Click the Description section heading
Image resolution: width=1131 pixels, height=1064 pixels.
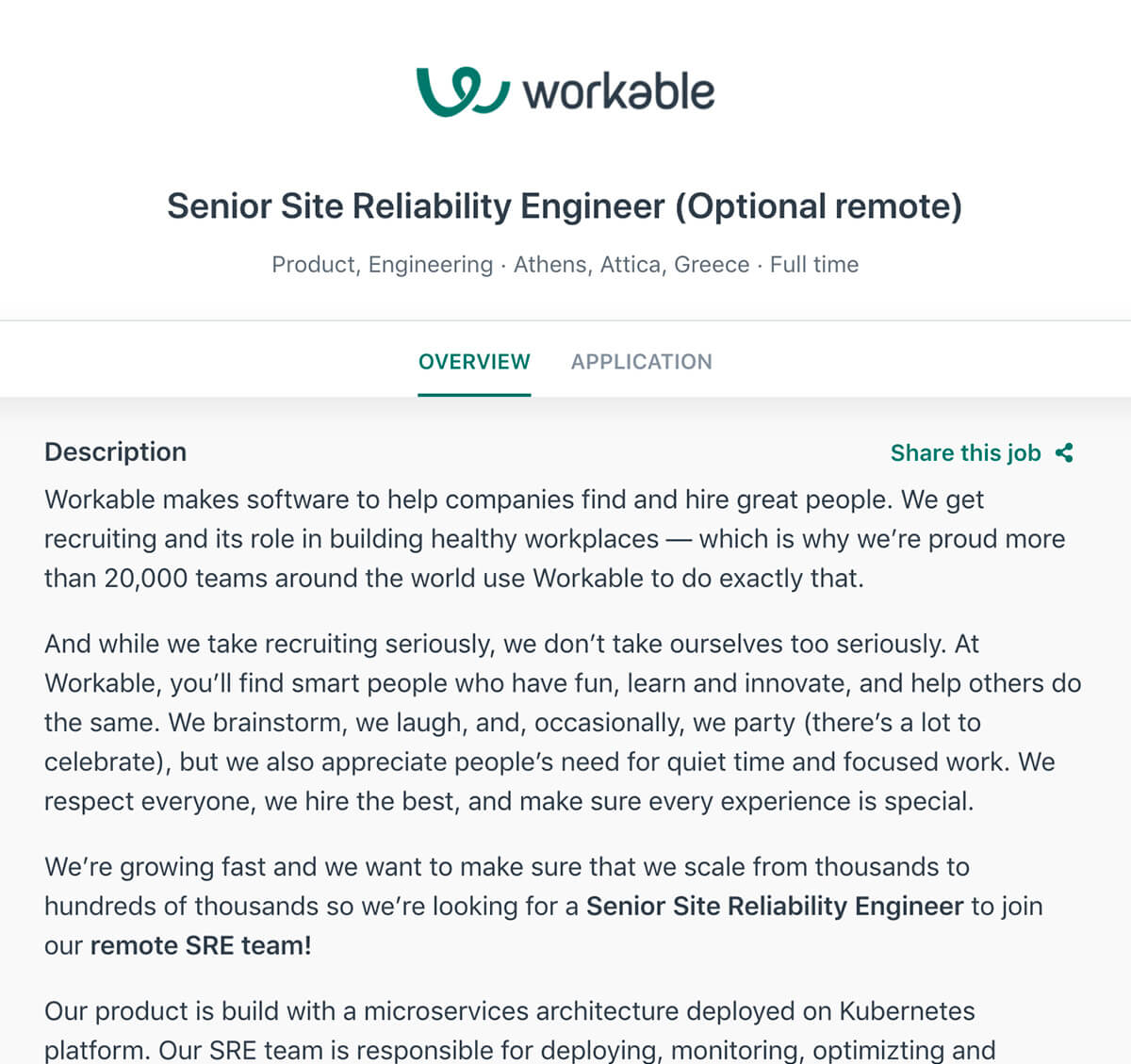(115, 452)
